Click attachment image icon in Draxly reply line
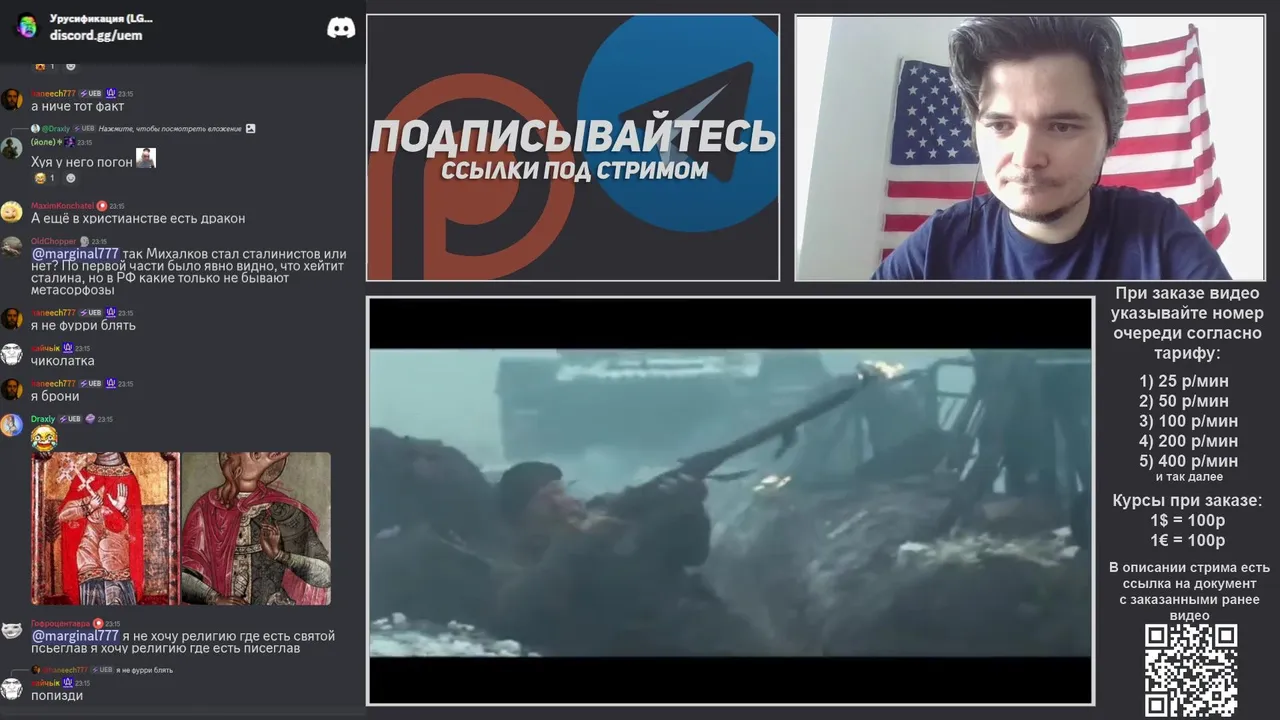The height and width of the screenshot is (720, 1280). [250, 128]
